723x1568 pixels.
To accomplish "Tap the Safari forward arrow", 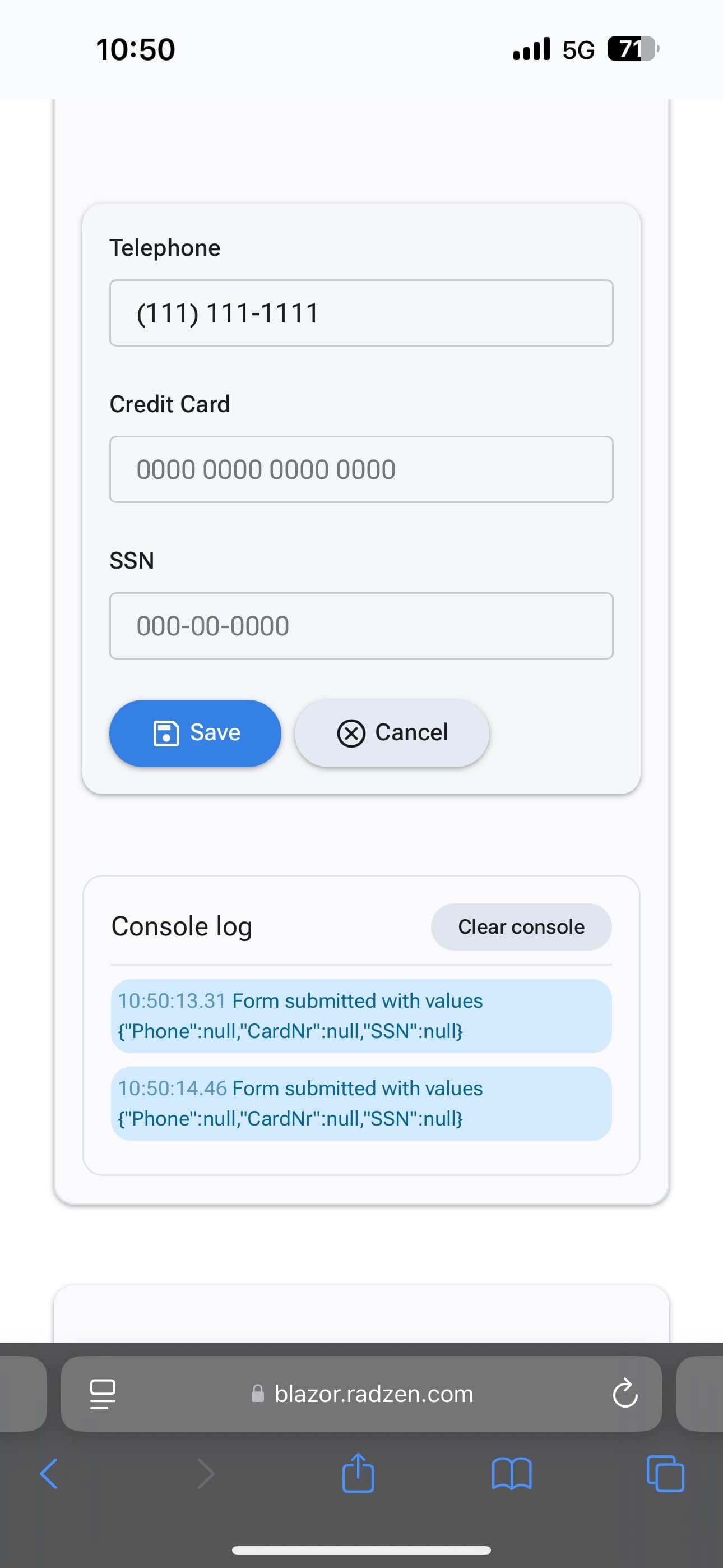I will tap(206, 1474).
